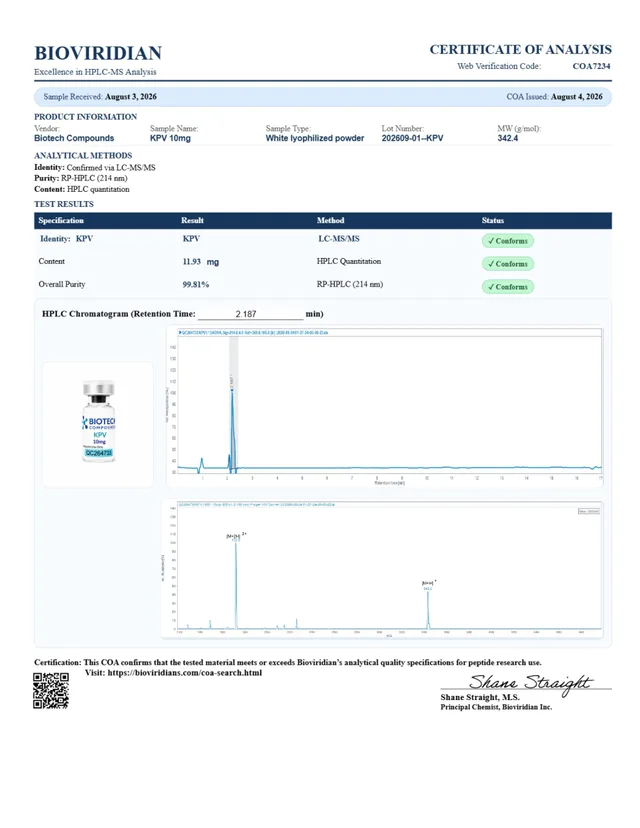
Task: Click molecular weight value 342.4
Action: [x=507, y=138]
